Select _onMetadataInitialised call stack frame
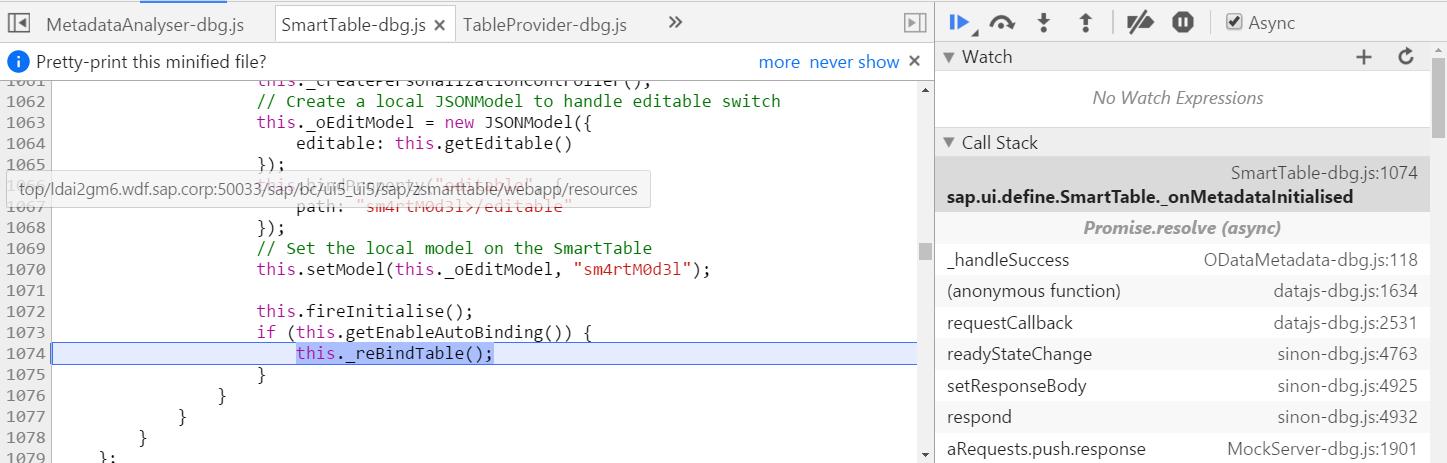 (x=1182, y=185)
